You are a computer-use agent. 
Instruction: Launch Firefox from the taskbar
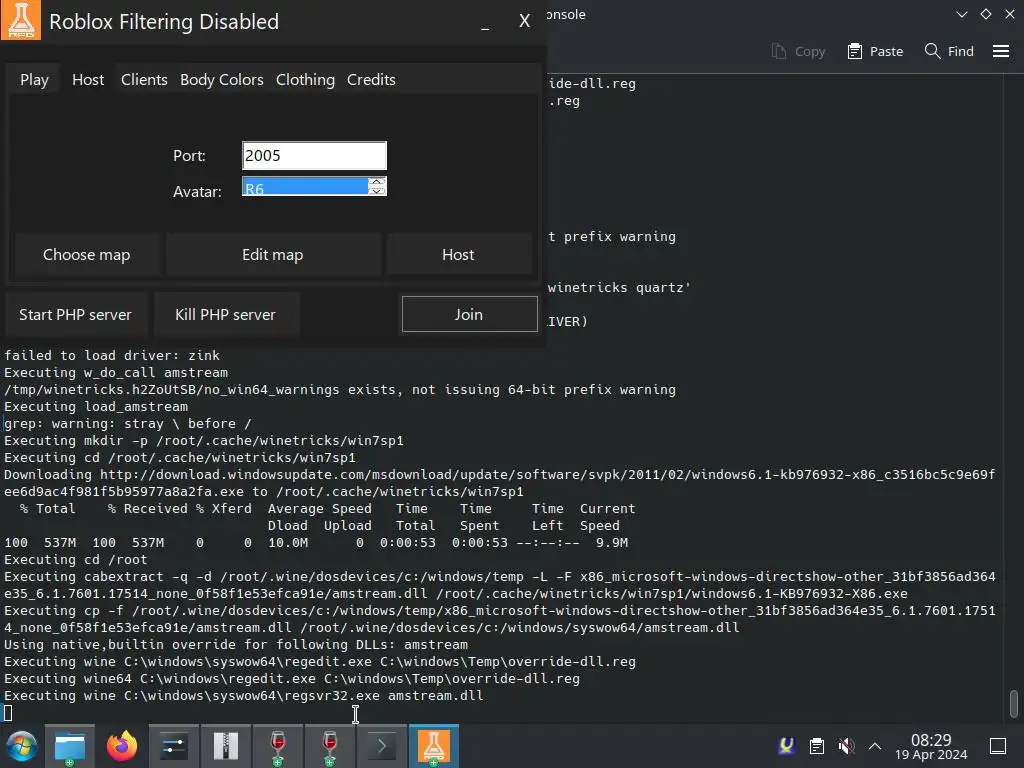(x=122, y=746)
